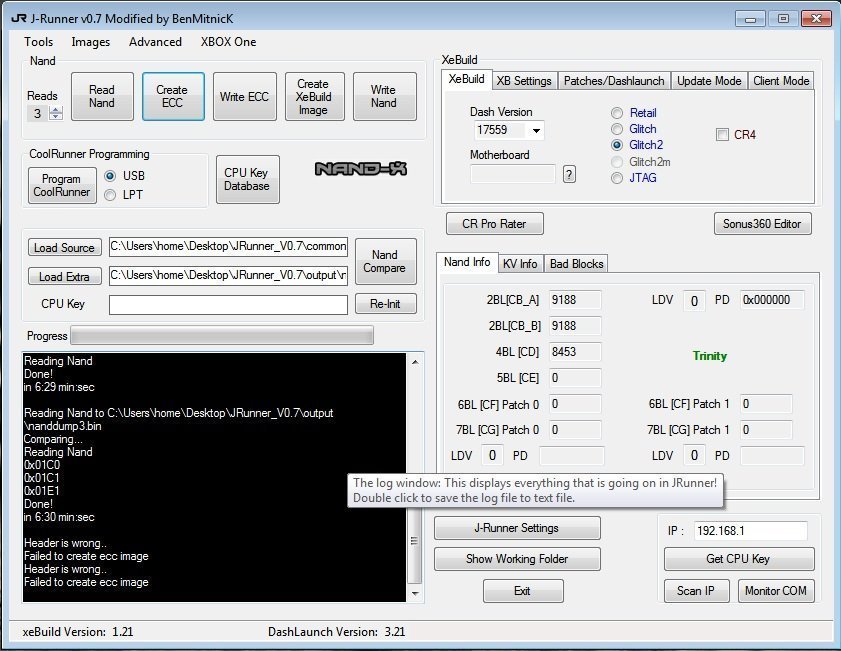Enable the CR4 checkbox
Viewport: 841px width, 651px height.
[722, 135]
